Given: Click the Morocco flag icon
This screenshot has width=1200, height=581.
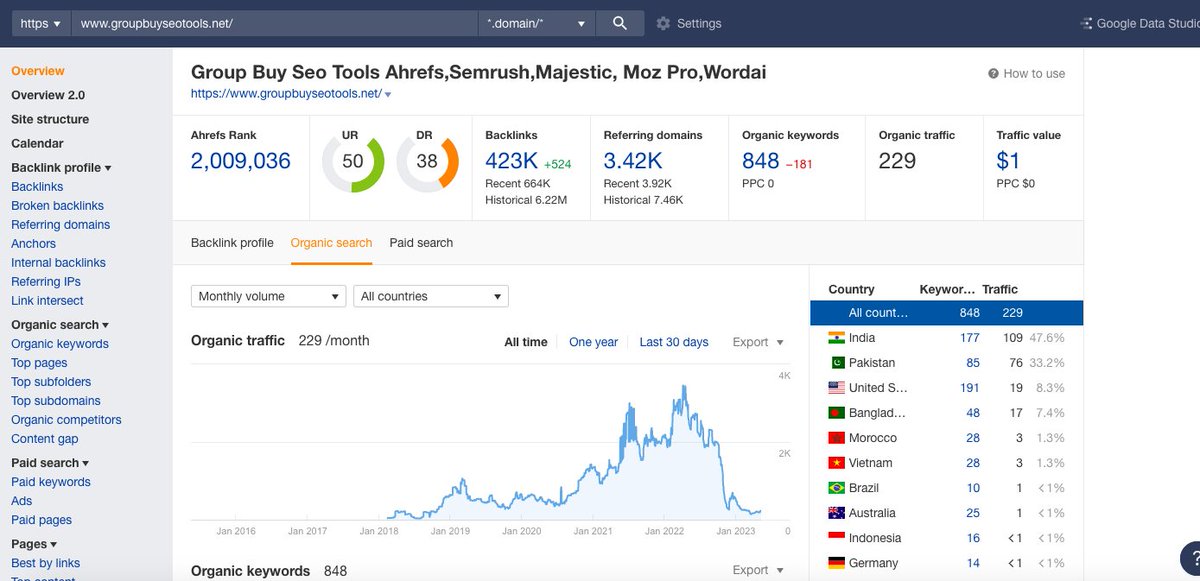Looking at the screenshot, I should [837, 438].
